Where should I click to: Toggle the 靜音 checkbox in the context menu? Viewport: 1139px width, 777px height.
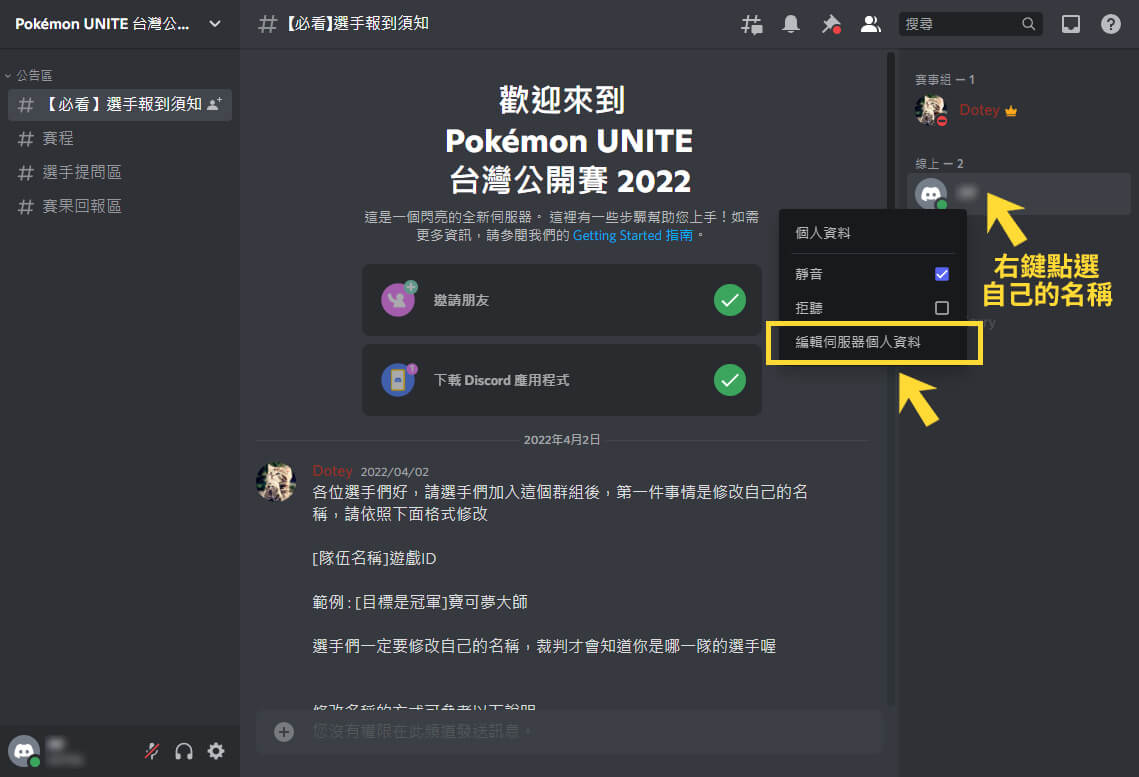941,274
